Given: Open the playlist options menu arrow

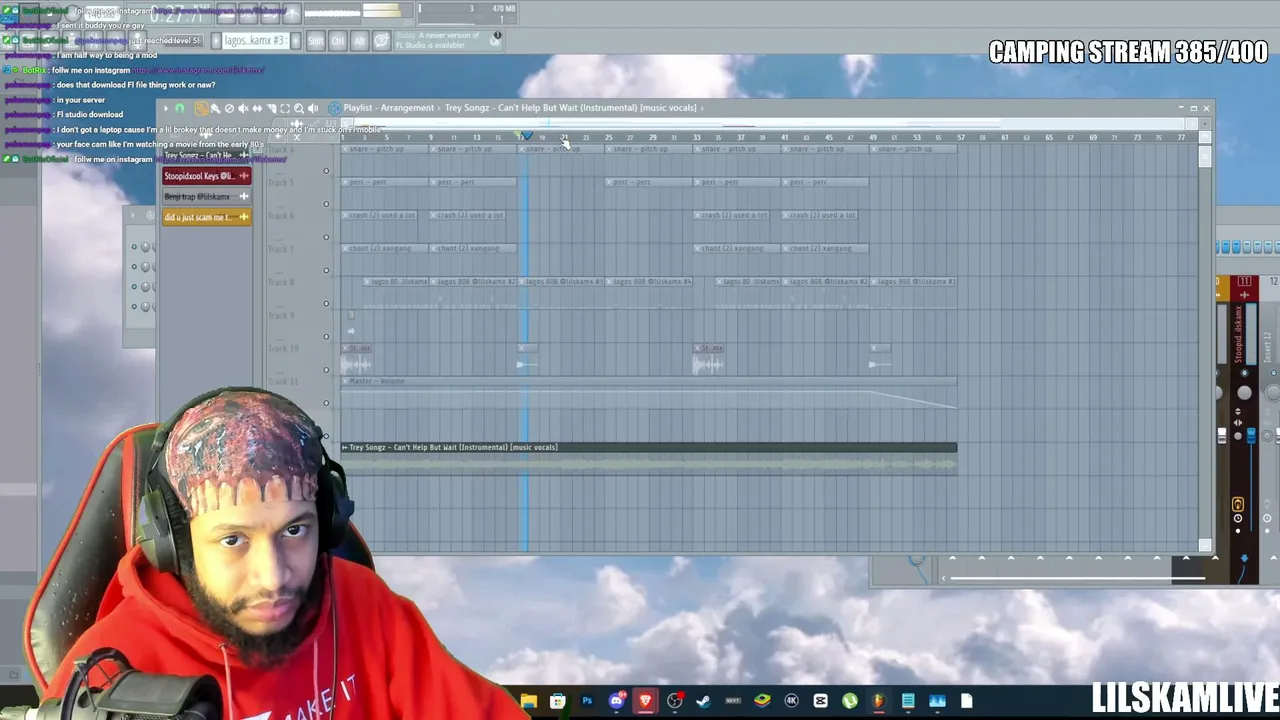Looking at the screenshot, I should 166,108.
